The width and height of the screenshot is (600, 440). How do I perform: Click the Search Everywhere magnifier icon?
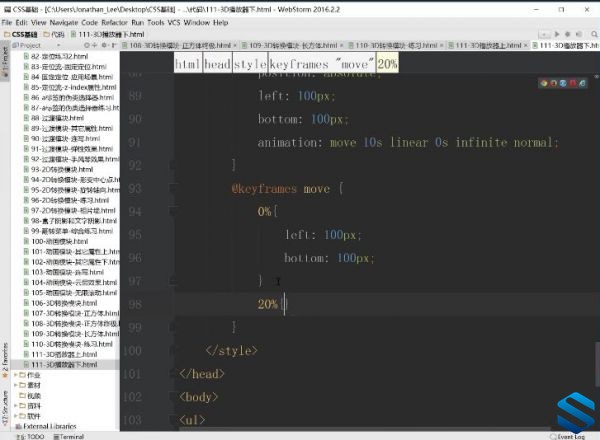point(594,34)
